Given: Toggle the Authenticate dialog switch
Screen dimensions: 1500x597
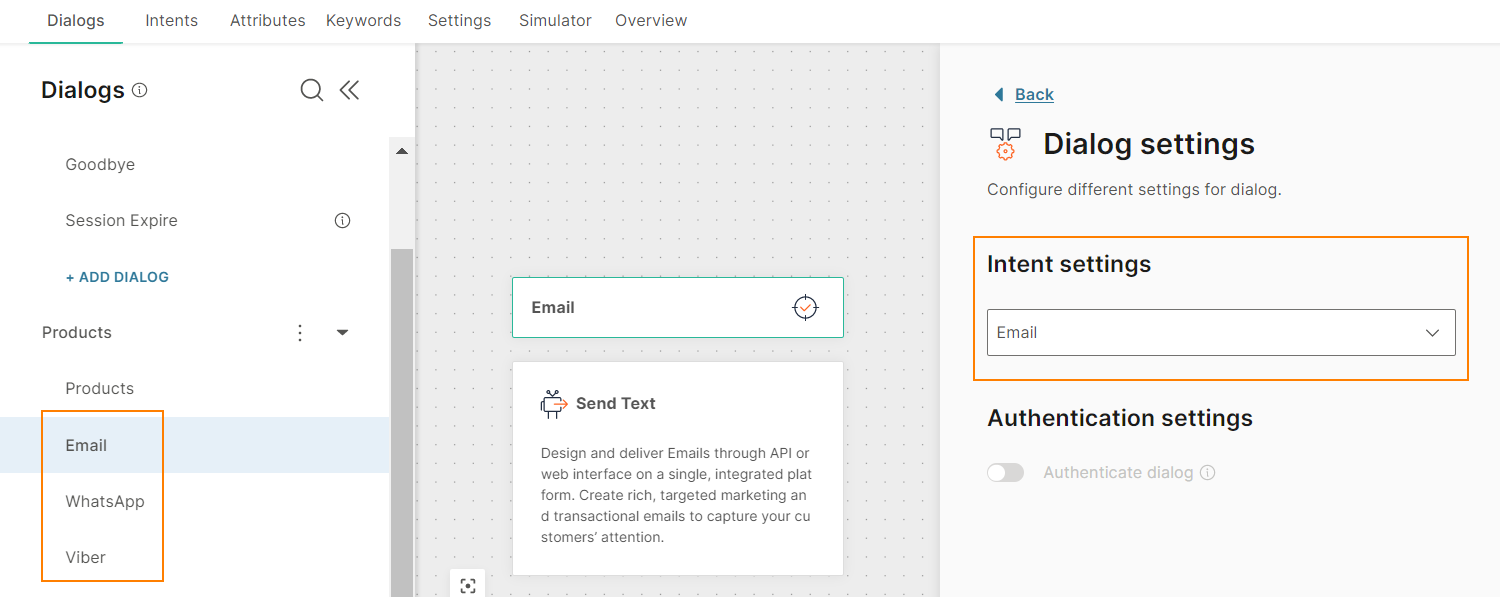Looking at the screenshot, I should click(1006, 472).
